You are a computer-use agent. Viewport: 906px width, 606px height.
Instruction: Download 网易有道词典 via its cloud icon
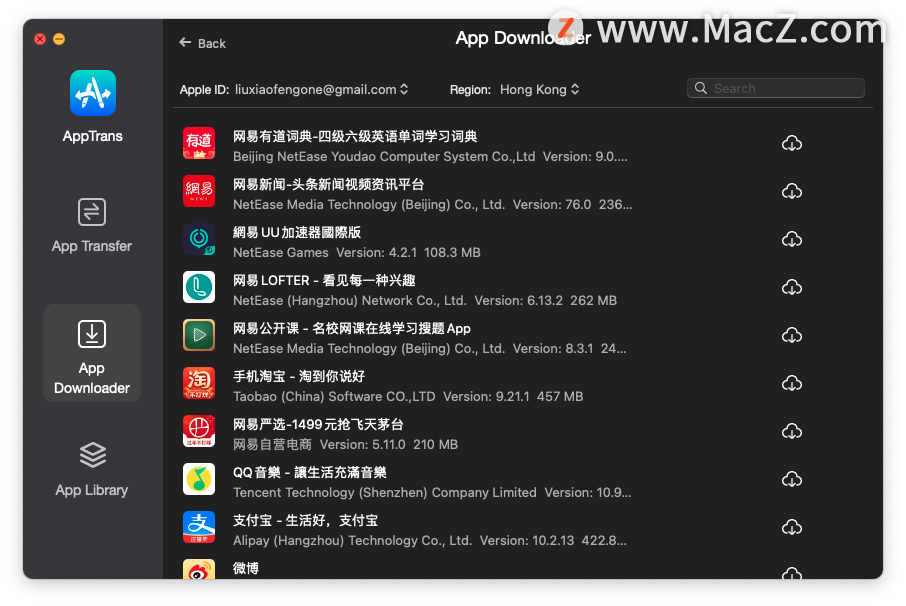pyautogui.click(x=792, y=143)
